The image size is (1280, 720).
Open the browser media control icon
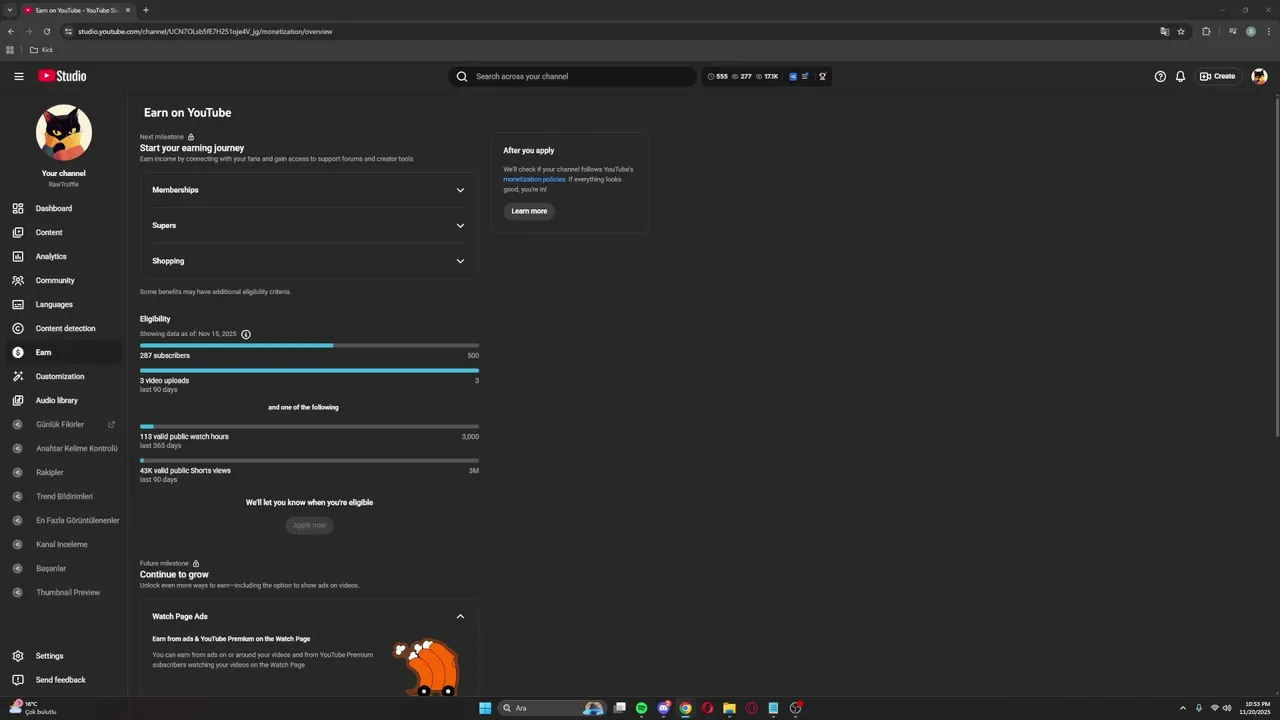coord(1233,31)
